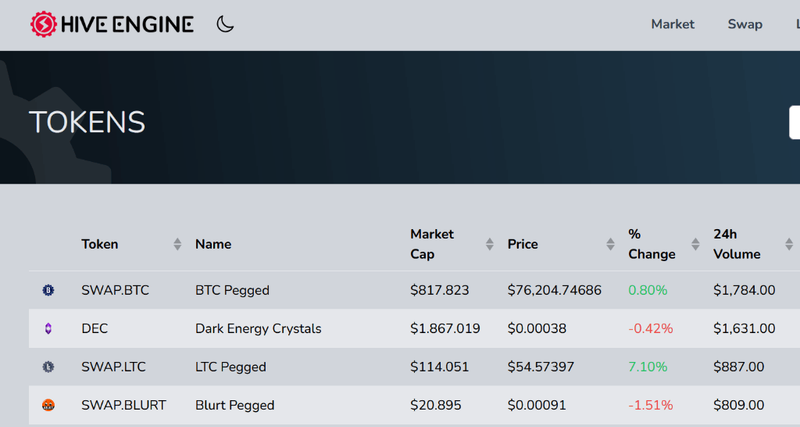Click 24h volume $1,784.00
The height and width of the screenshot is (427, 800).
[744, 290]
